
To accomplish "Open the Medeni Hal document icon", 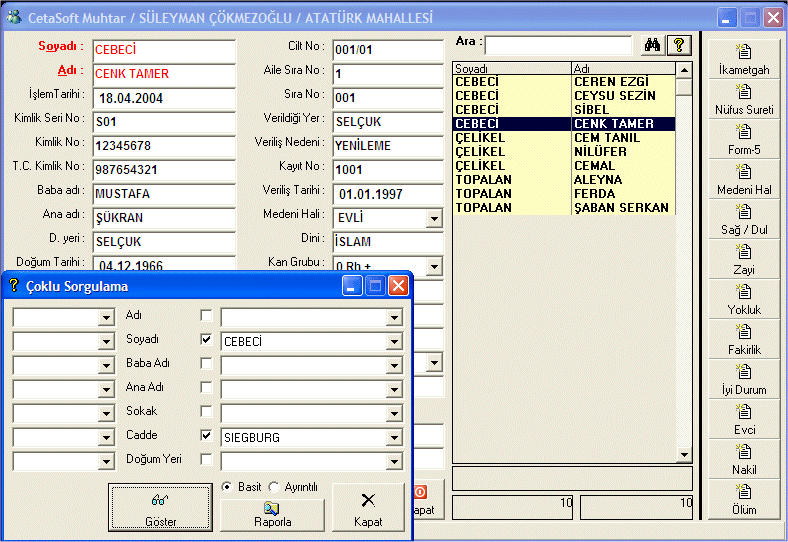I will click(x=743, y=172).
